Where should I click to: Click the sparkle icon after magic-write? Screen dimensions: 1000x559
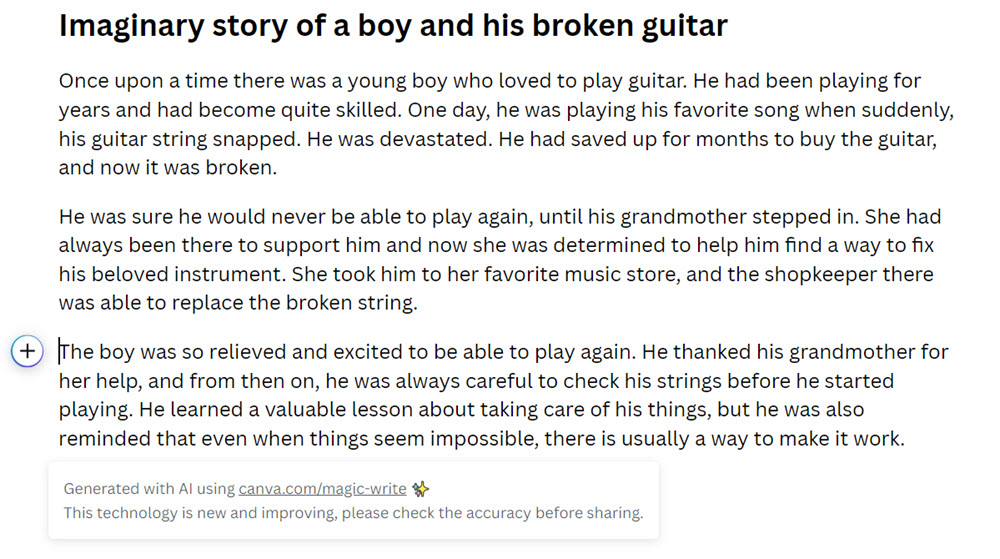421,489
